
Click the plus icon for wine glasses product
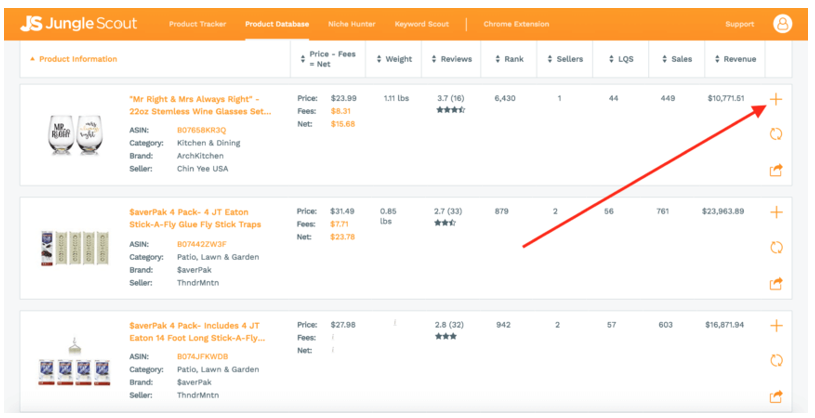(776, 99)
